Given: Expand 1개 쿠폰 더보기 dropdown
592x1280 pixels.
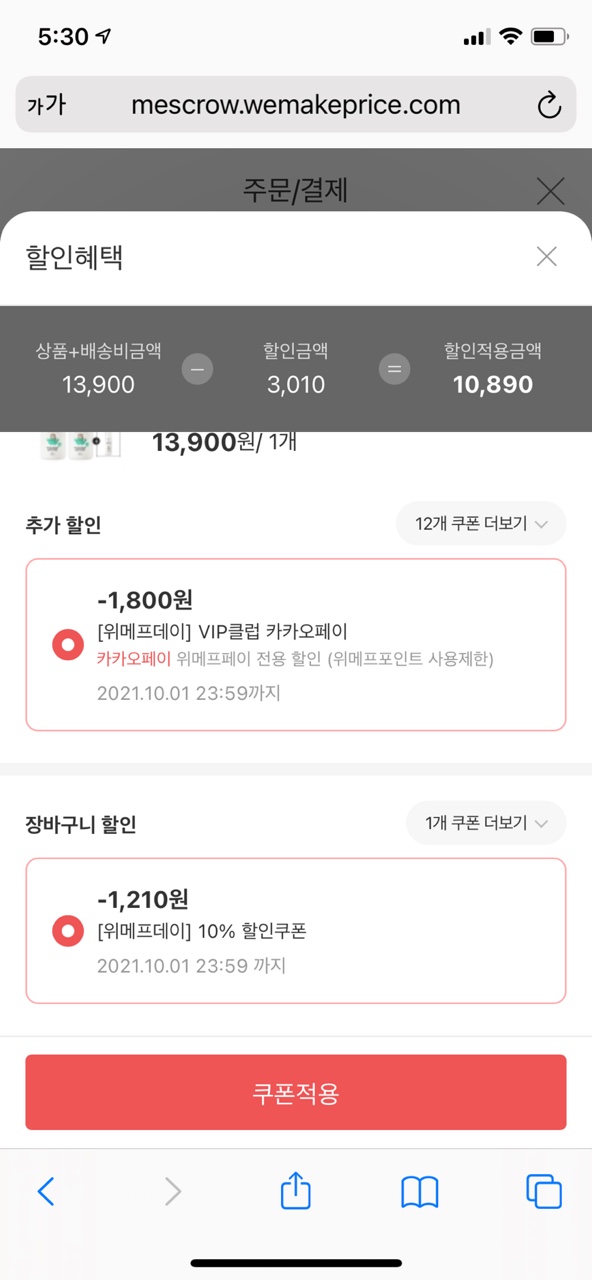Looking at the screenshot, I should (486, 823).
